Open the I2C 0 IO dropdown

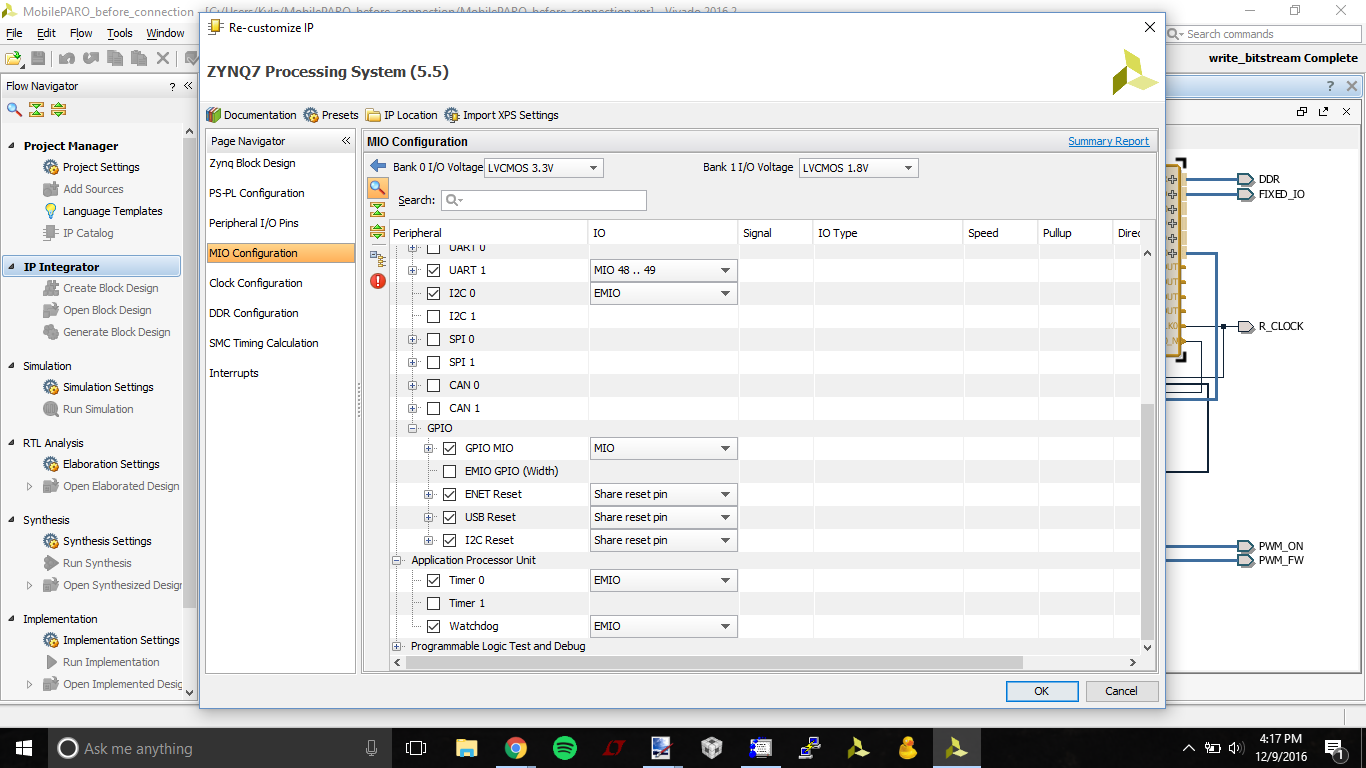pyautogui.click(x=664, y=293)
